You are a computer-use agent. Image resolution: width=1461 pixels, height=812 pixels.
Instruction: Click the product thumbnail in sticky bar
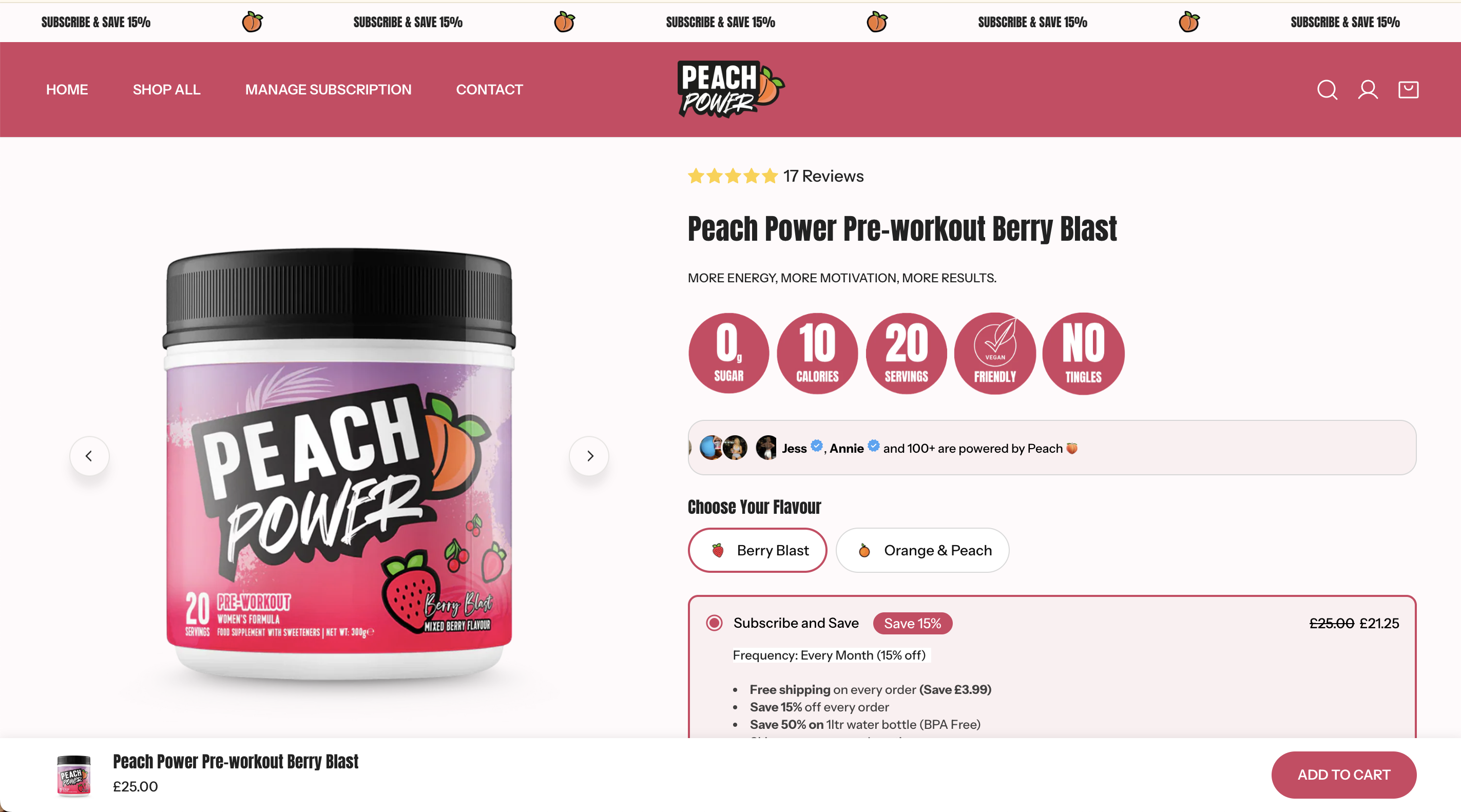coord(74,775)
